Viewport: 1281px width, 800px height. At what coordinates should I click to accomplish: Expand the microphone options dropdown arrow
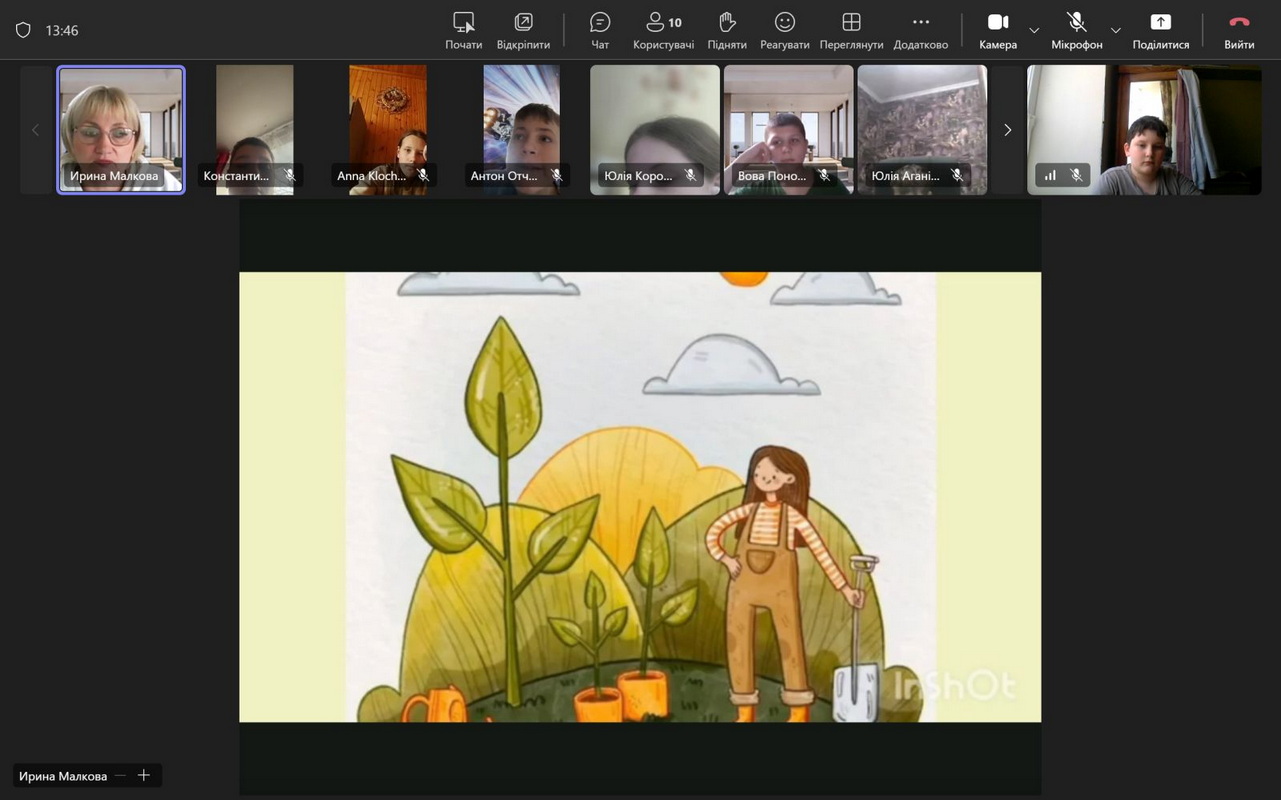pos(1116,30)
